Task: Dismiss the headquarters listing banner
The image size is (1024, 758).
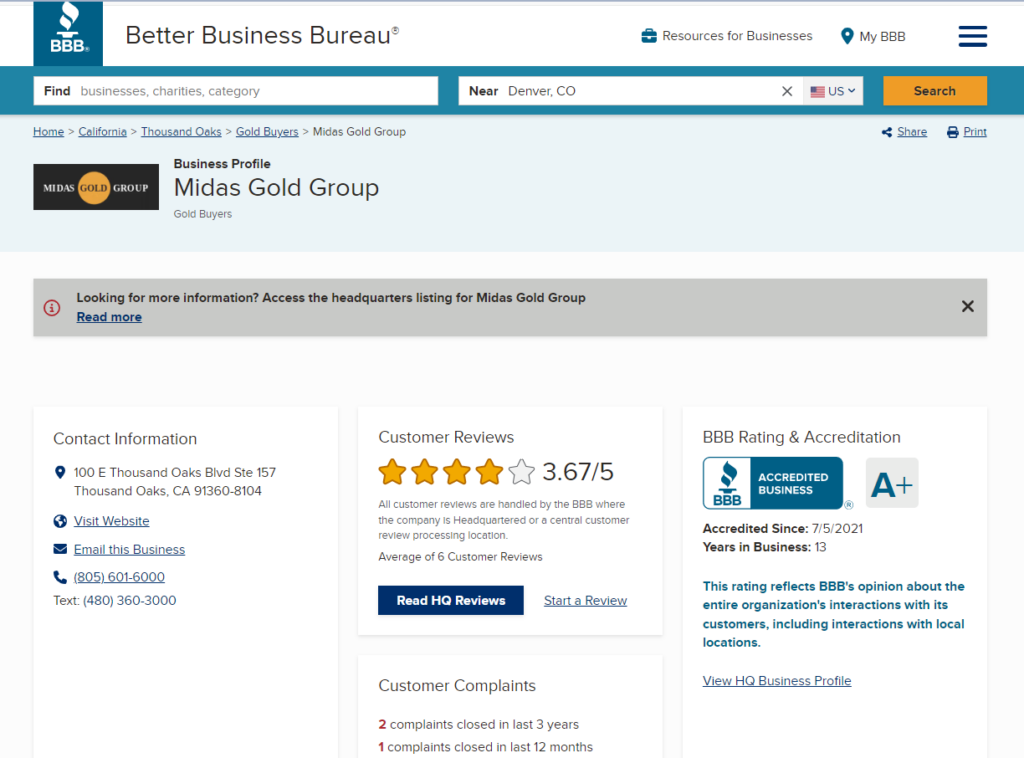Action: click(967, 307)
